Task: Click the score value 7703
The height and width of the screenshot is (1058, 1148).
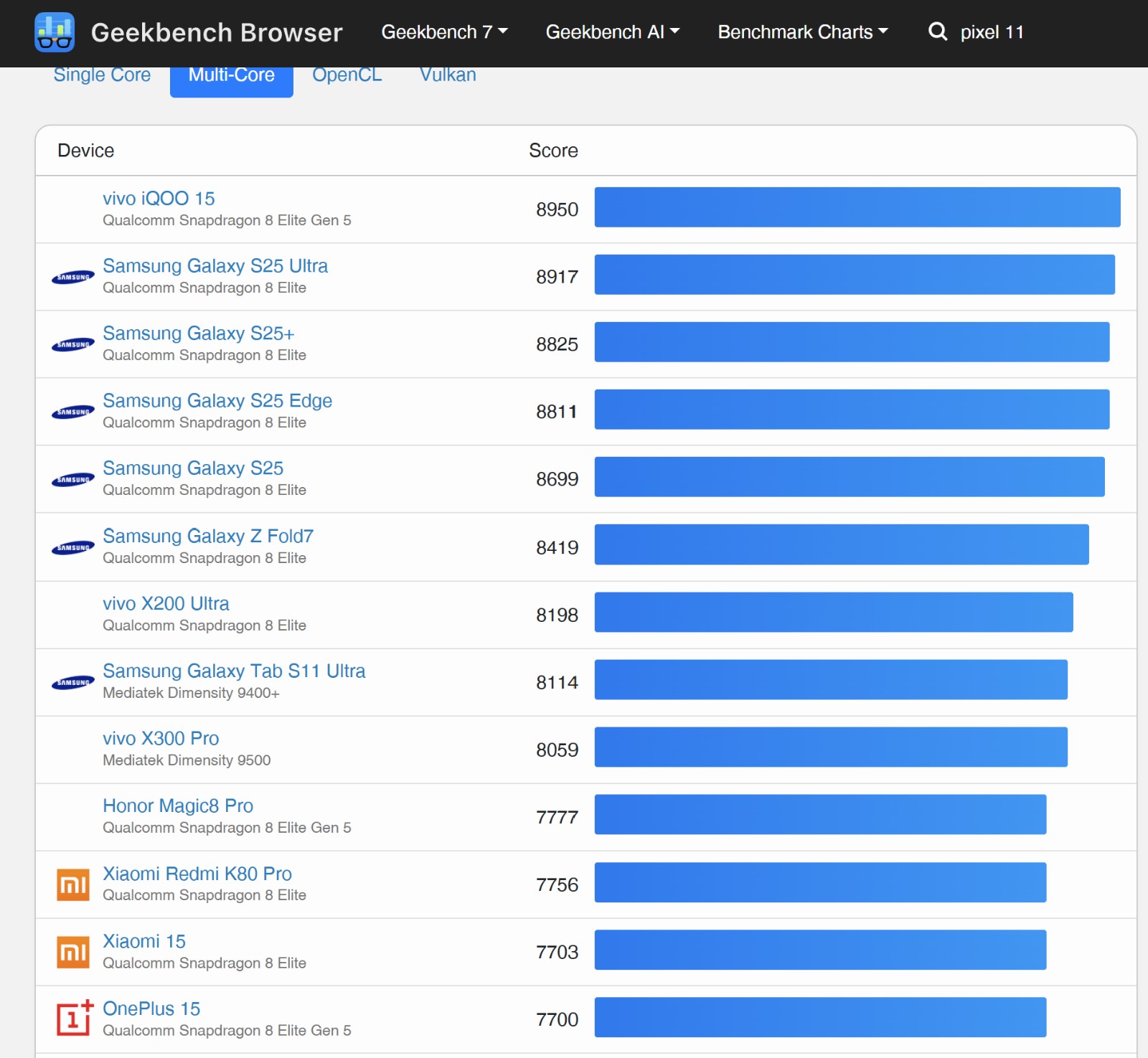Action: (557, 953)
